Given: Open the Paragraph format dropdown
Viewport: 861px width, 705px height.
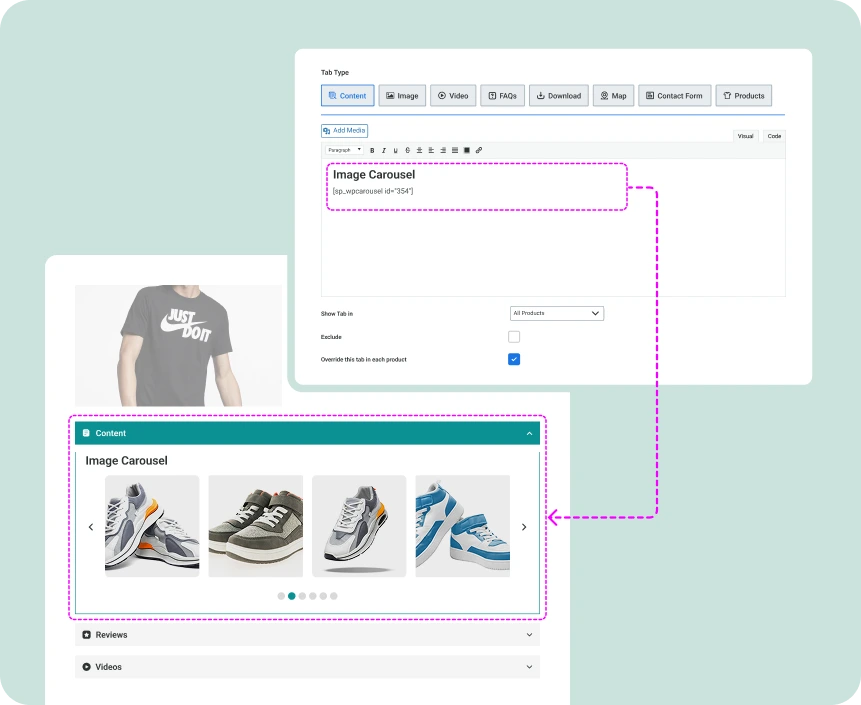Looking at the screenshot, I should [344, 150].
